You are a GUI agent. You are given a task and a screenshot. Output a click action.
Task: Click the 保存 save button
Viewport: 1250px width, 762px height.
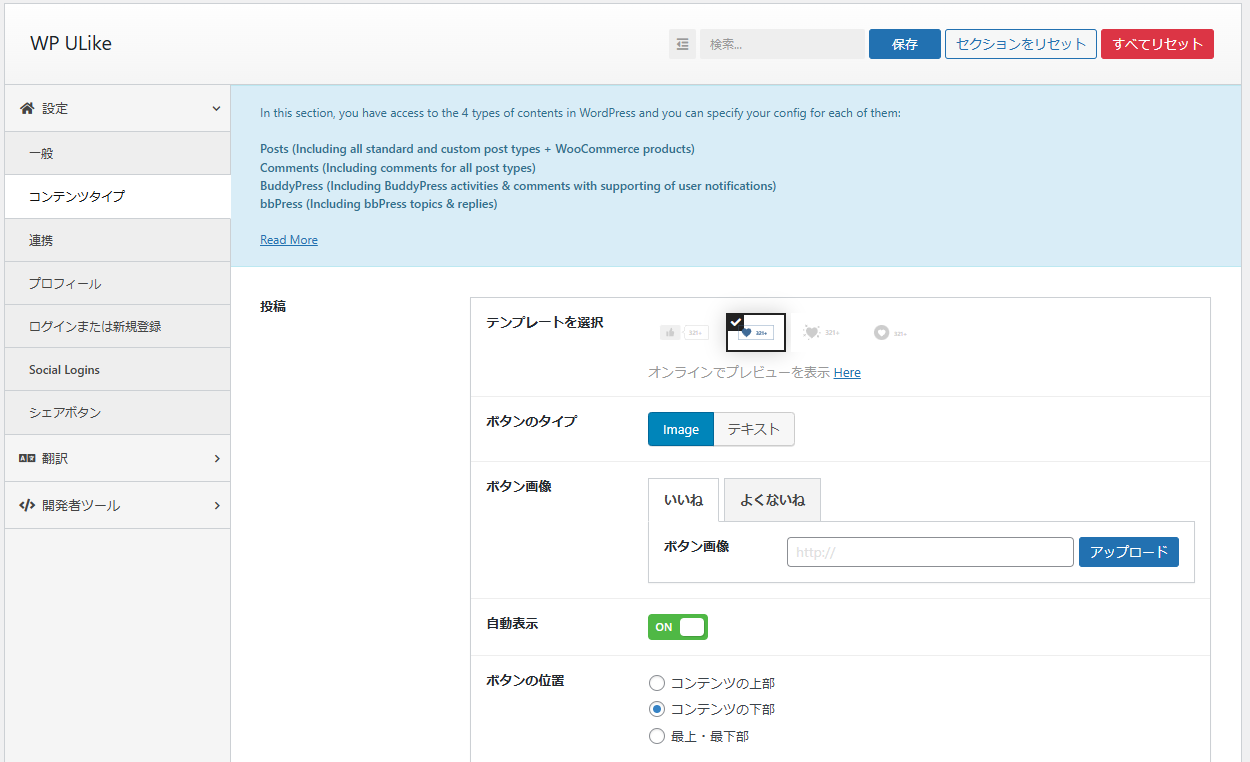904,43
